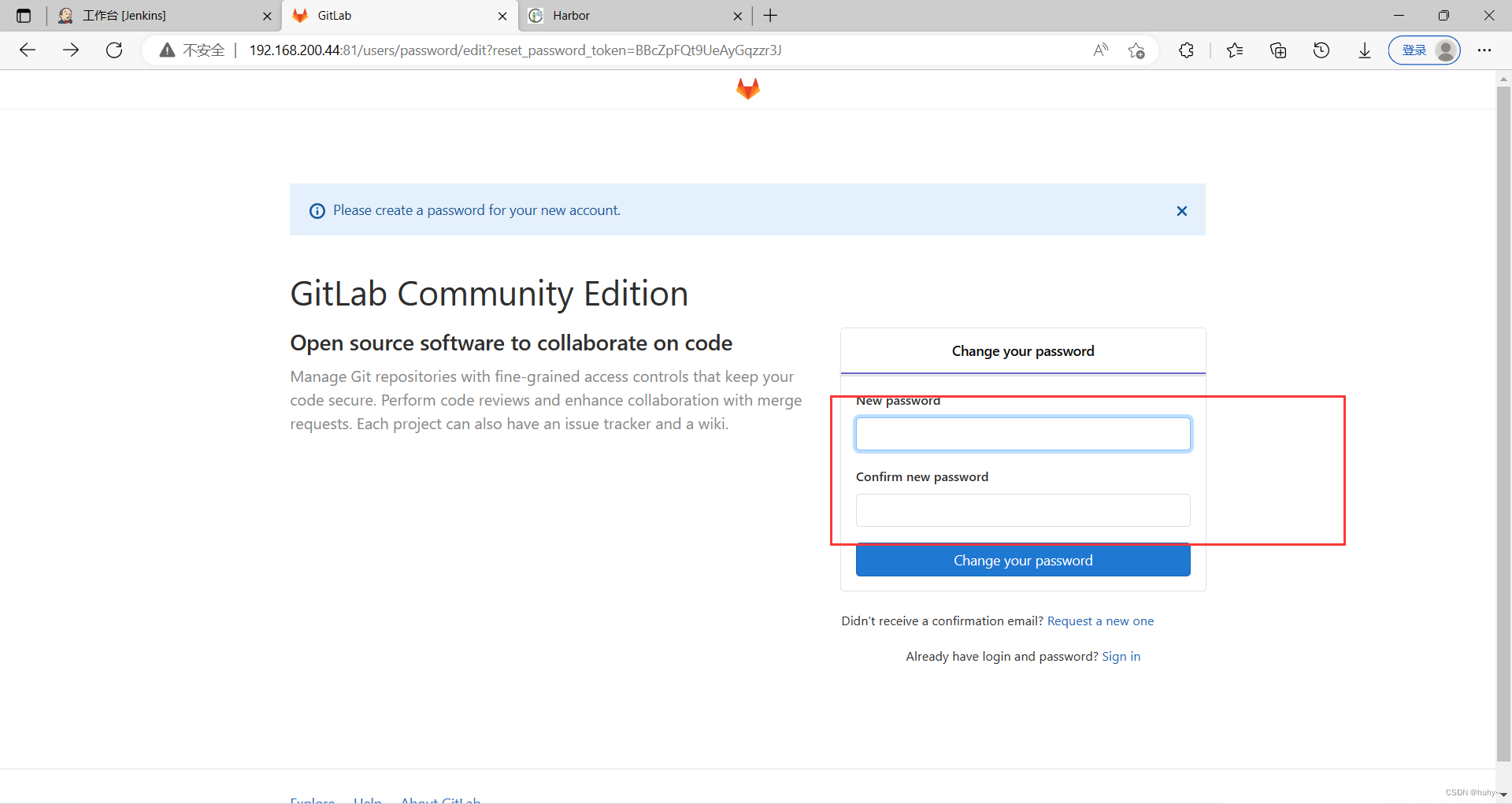The height and width of the screenshot is (804, 1512).
Task: Click the vertical page scrollbar
Action: pyautogui.click(x=1503, y=425)
